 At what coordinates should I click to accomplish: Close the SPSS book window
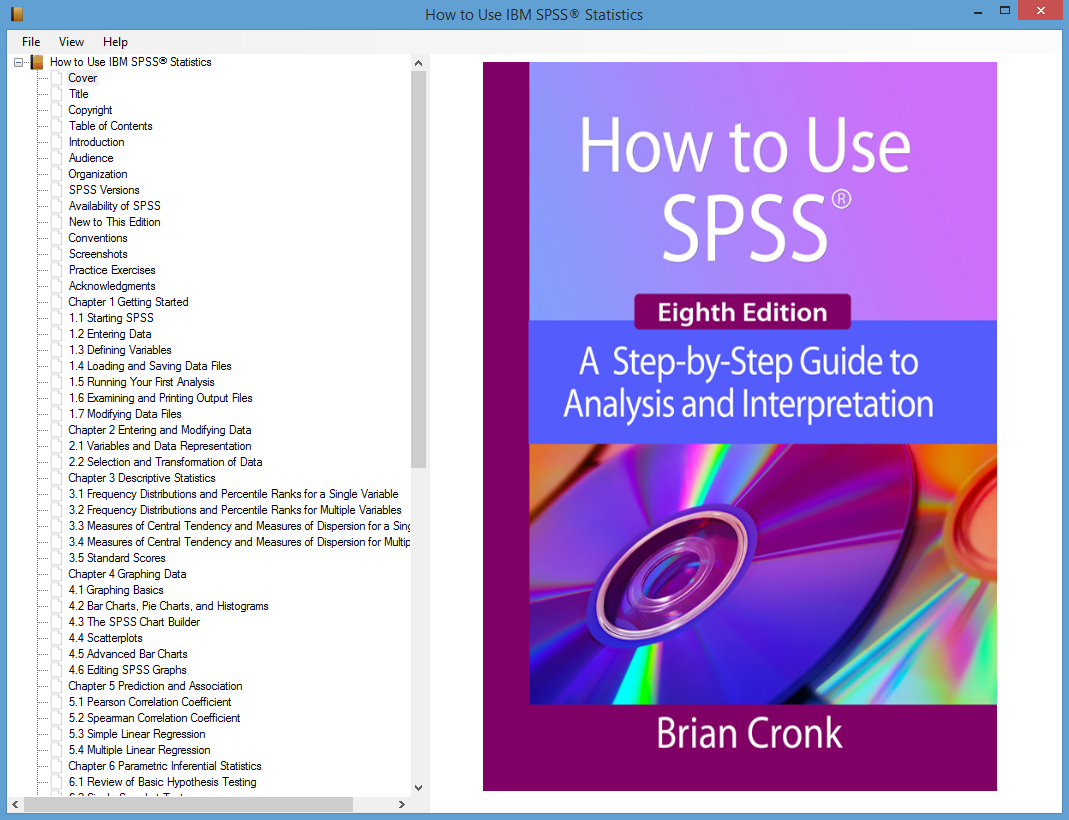[x=1040, y=11]
